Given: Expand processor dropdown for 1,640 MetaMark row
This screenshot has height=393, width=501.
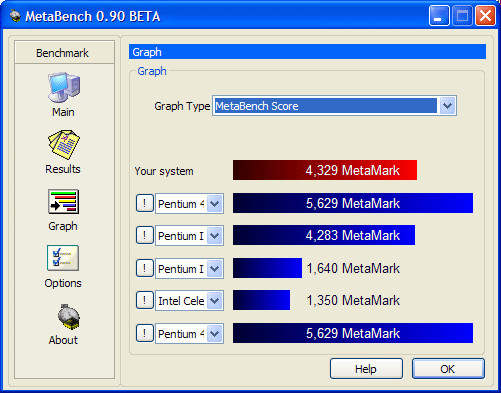Looking at the screenshot, I should [214, 268].
